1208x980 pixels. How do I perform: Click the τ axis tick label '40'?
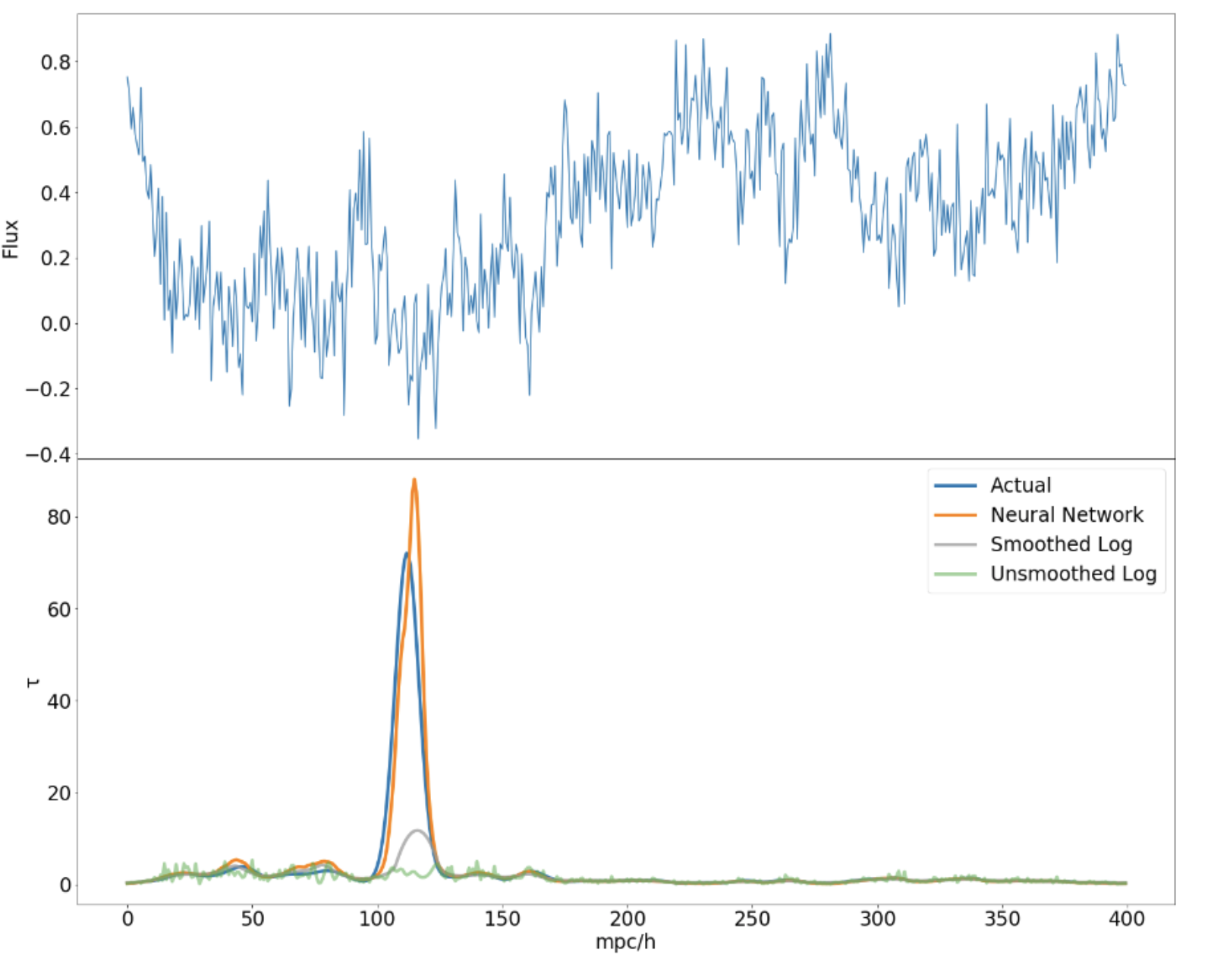pos(59,702)
